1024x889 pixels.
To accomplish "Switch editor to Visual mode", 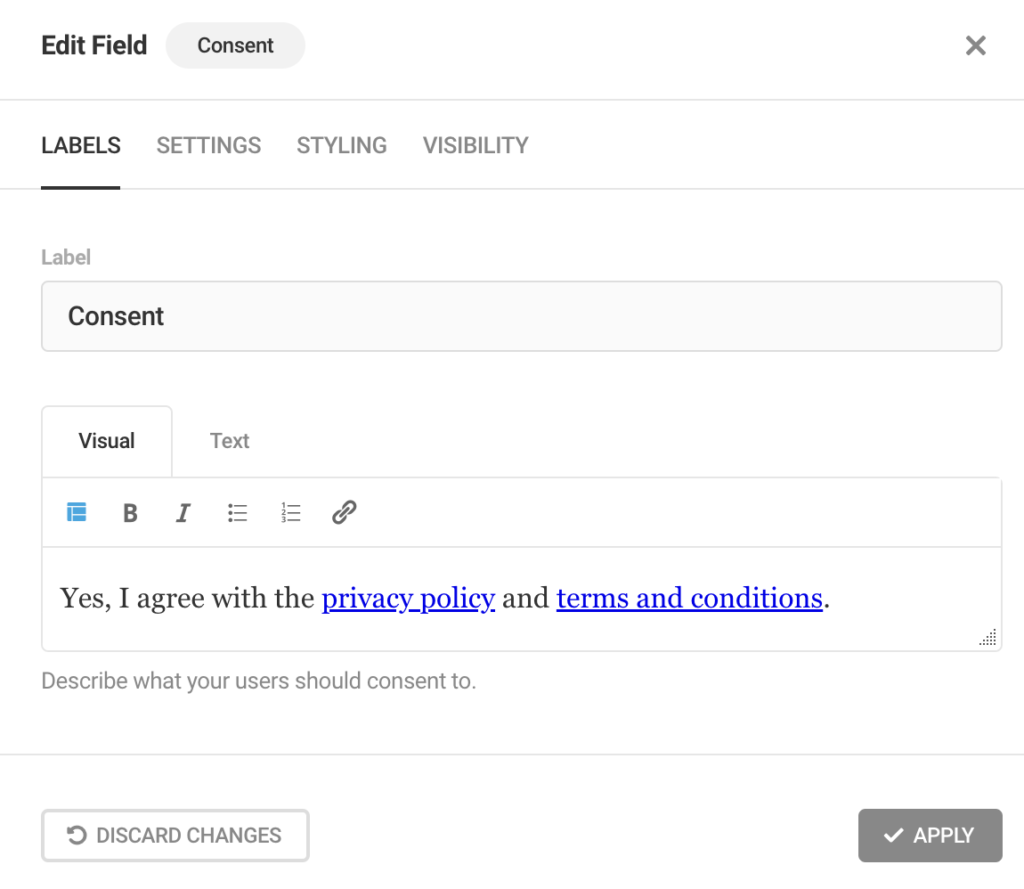I will coord(106,441).
